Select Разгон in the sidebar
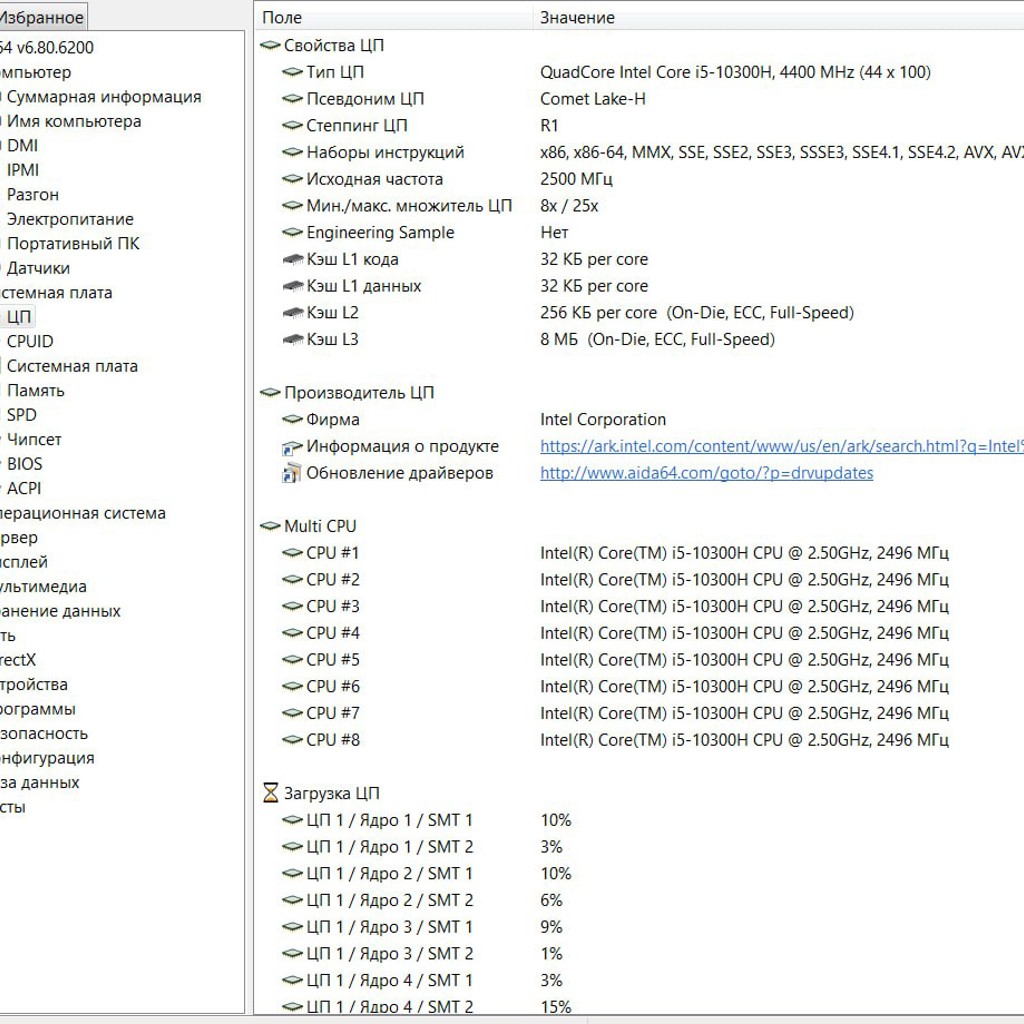 (33, 195)
